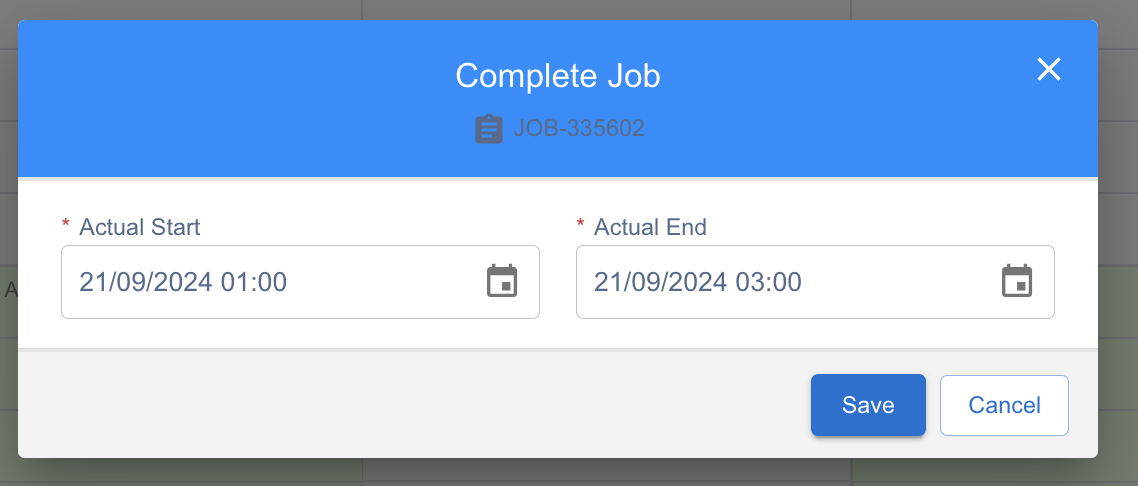The image size is (1138, 486).
Task: Click the Actual Start field label
Action: pyautogui.click(x=139, y=227)
